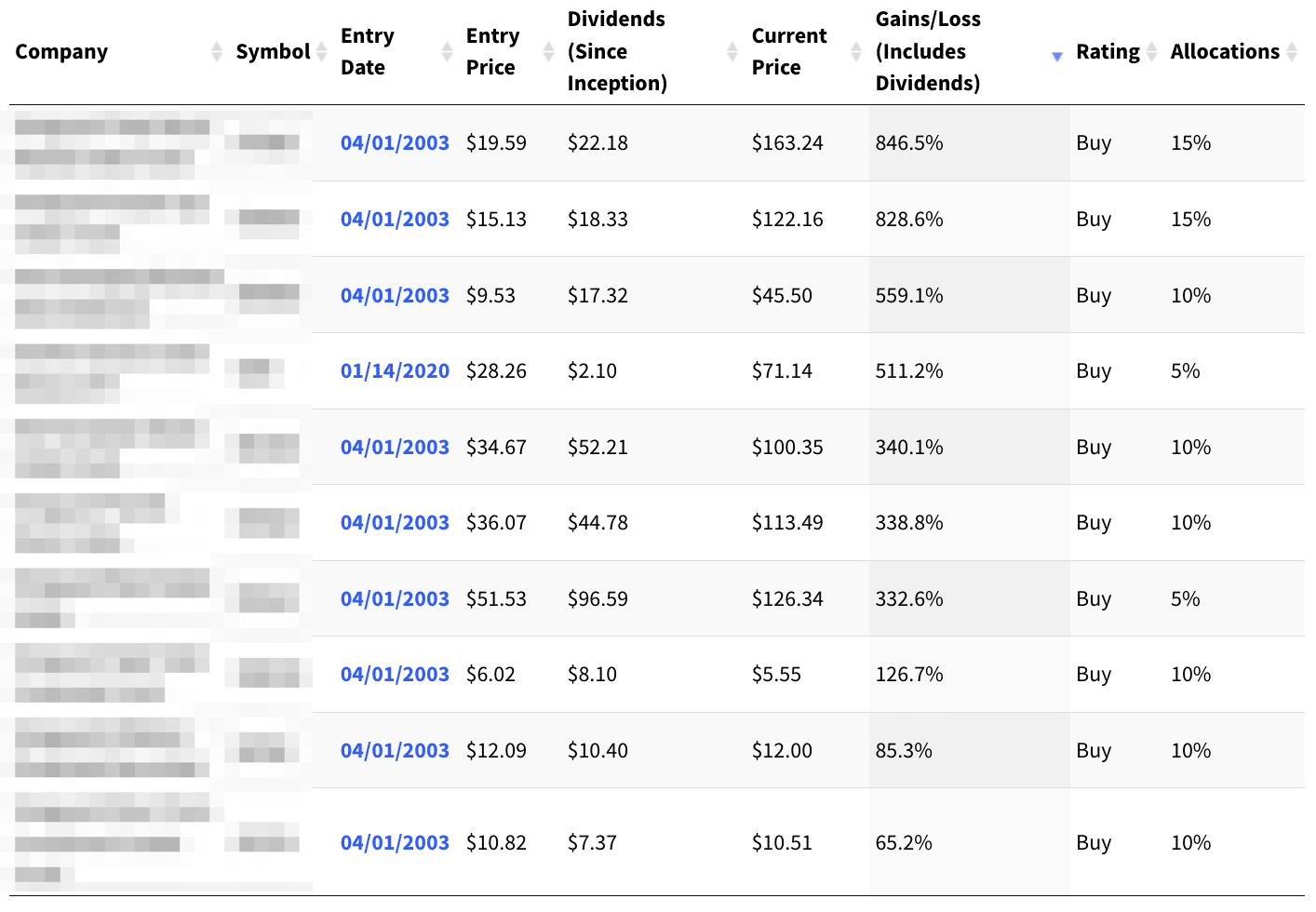Click the Rating column header label
Image resolution: width=1316 pixels, height=912 pixels.
tap(1108, 52)
